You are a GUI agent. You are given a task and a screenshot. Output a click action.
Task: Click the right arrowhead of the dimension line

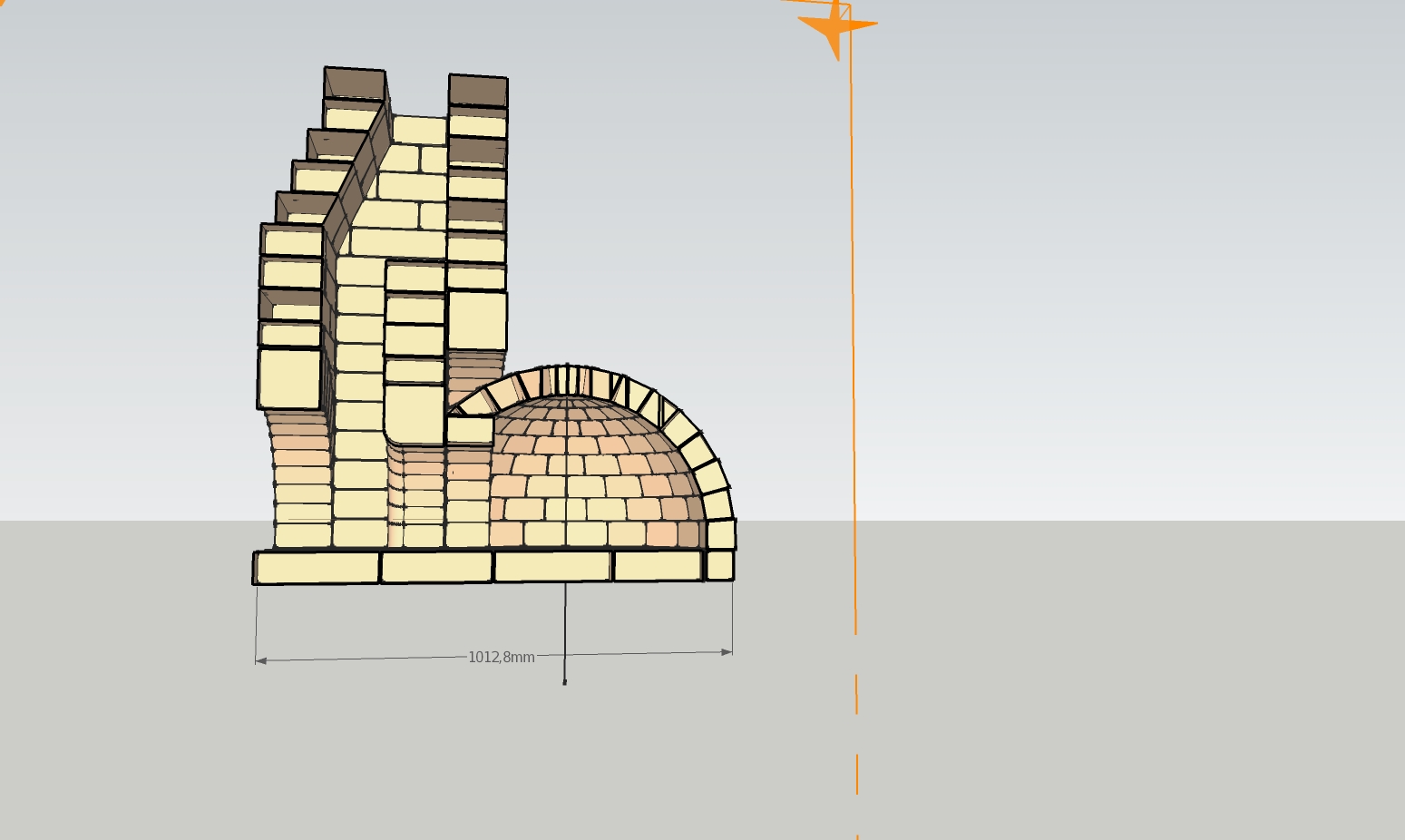coord(727,651)
